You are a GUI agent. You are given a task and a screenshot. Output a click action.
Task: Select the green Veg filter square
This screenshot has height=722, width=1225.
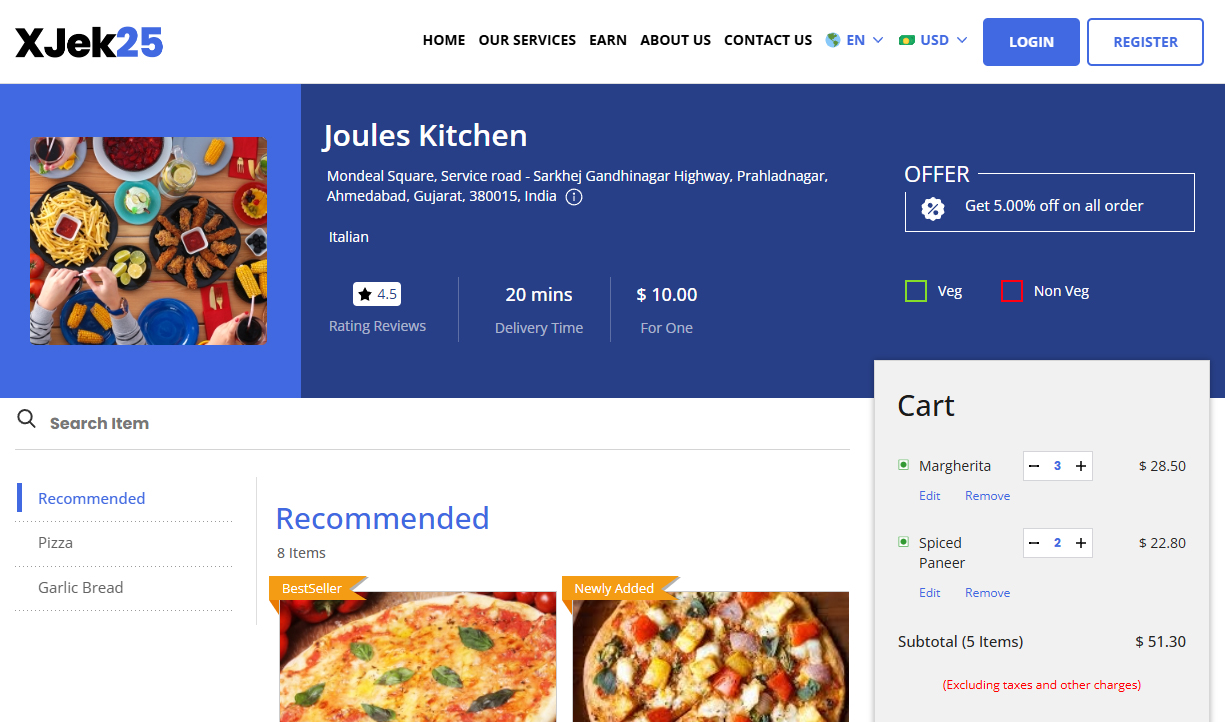point(915,290)
